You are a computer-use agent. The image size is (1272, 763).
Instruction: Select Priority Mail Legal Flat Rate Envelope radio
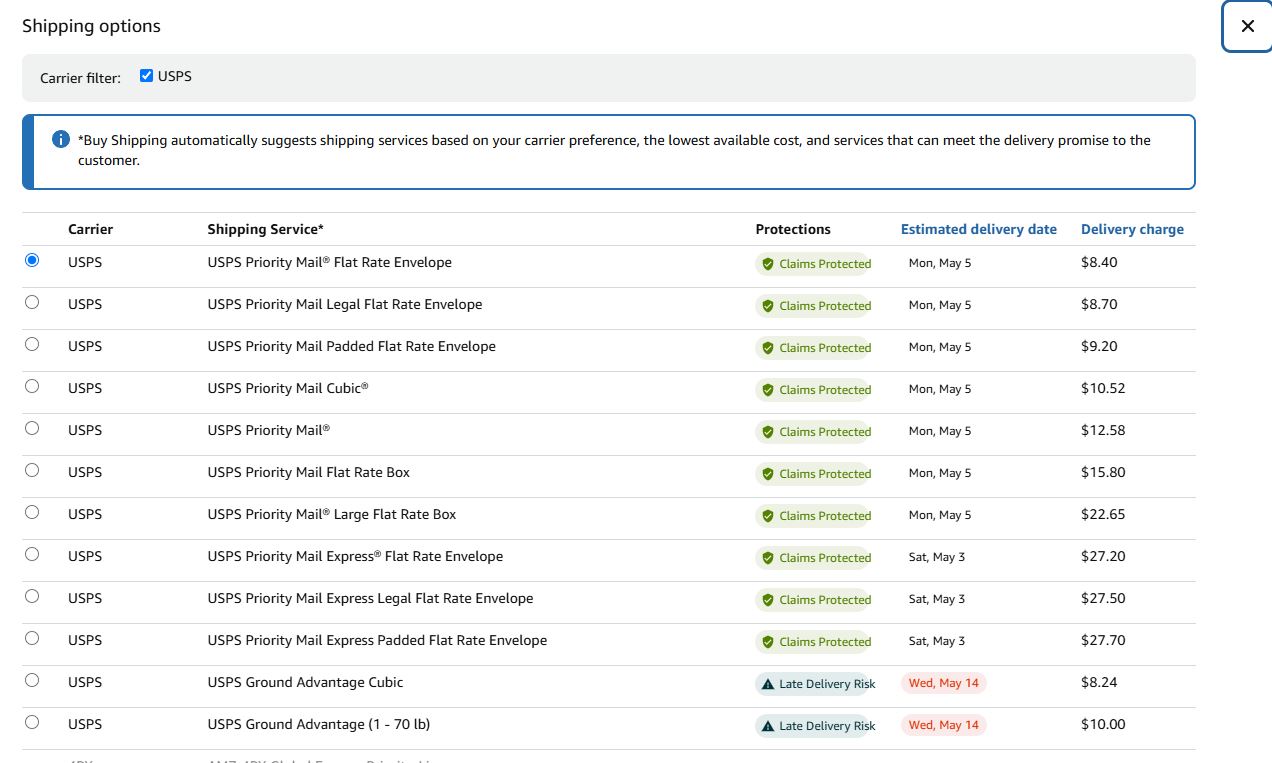[32, 302]
